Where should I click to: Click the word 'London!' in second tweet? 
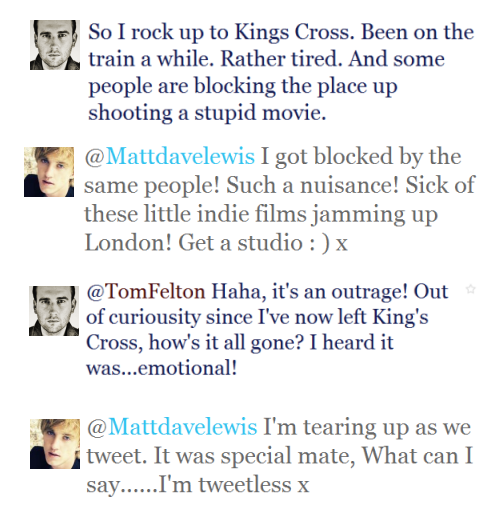click(x=129, y=242)
